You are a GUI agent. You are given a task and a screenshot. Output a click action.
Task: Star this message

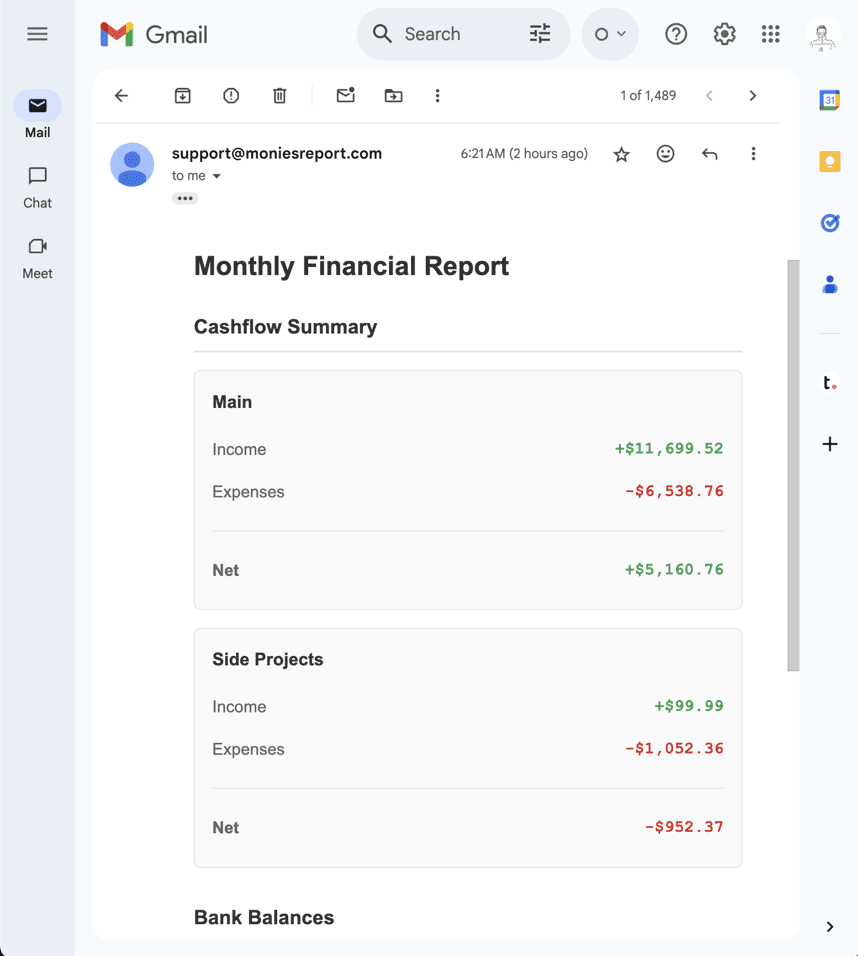click(621, 154)
